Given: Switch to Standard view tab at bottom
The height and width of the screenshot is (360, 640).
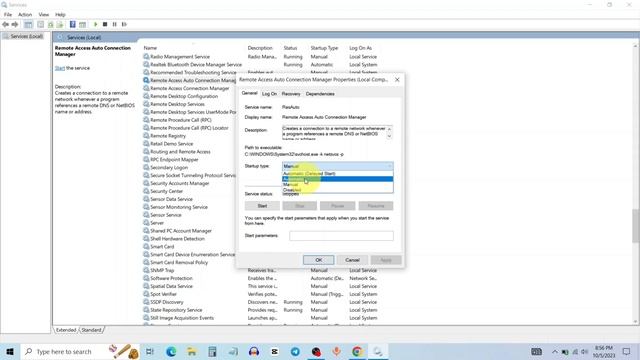Looking at the screenshot, I should tap(91, 330).
